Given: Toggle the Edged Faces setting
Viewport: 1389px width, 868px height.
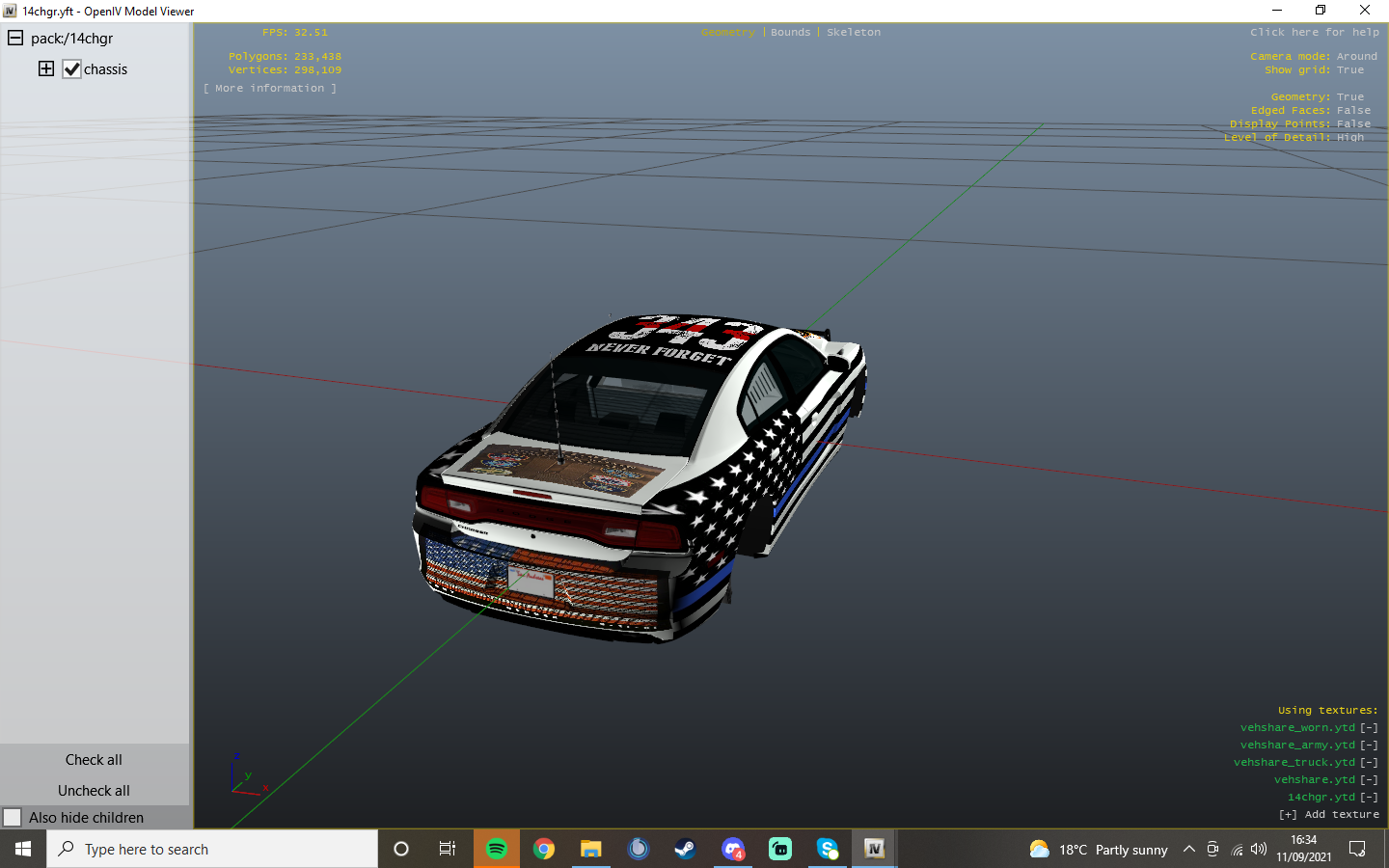Looking at the screenshot, I should coord(1352,111).
